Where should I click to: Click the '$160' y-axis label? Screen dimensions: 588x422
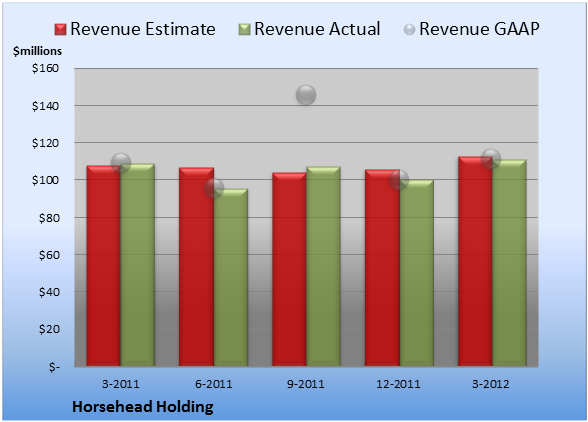pos(45,68)
